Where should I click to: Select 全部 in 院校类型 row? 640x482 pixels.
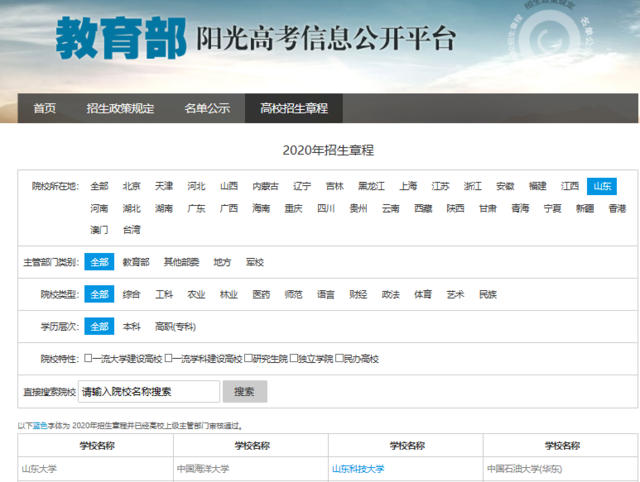coord(99,294)
